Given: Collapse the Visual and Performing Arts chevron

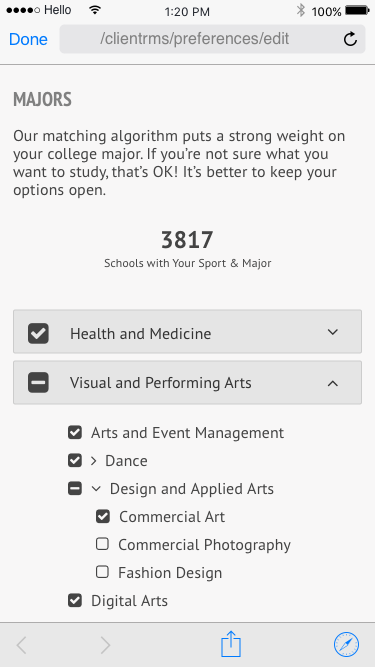Looking at the screenshot, I should point(333,383).
